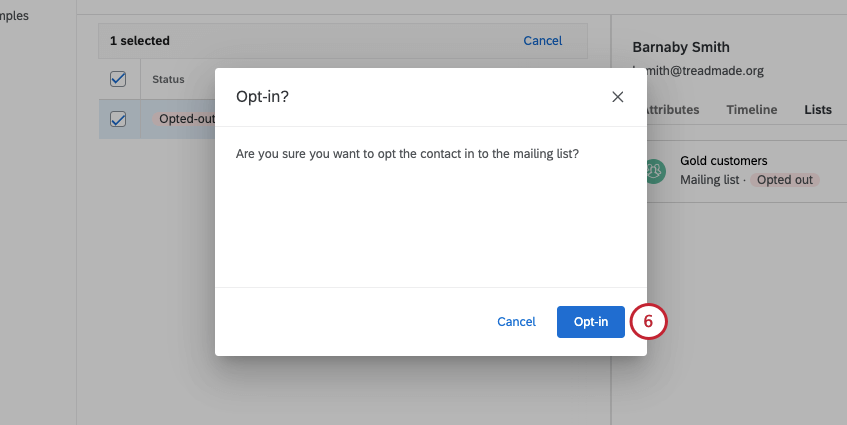This screenshot has height=425, width=847.
Task: Click the 1 selected label
Action: click(x=139, y=41)
